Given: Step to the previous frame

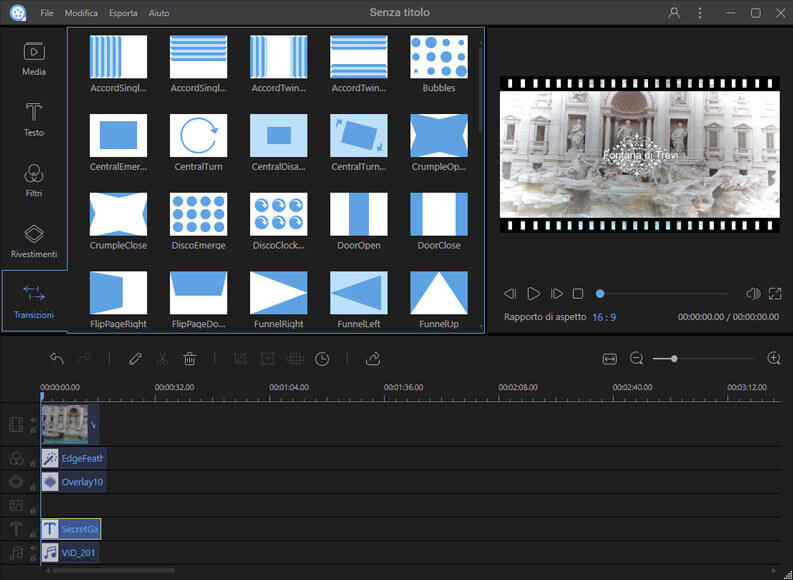Looking at the screenshot, I should click(510, 294).
